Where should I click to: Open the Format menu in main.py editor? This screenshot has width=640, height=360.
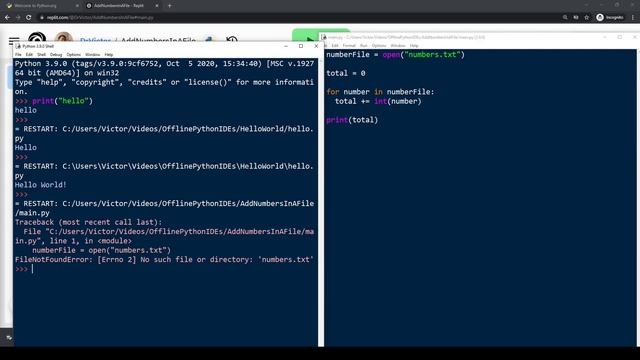[x=349, y=46]
